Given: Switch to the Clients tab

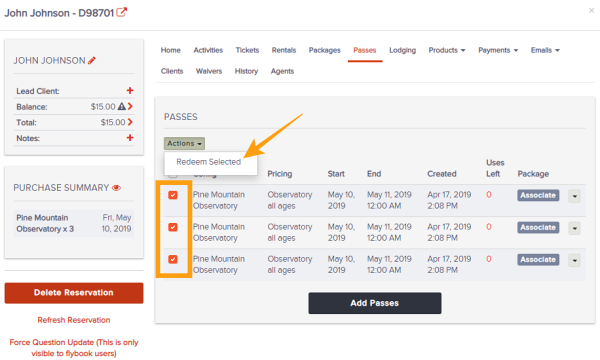Looking at the screenshot, I should (172, 71).
